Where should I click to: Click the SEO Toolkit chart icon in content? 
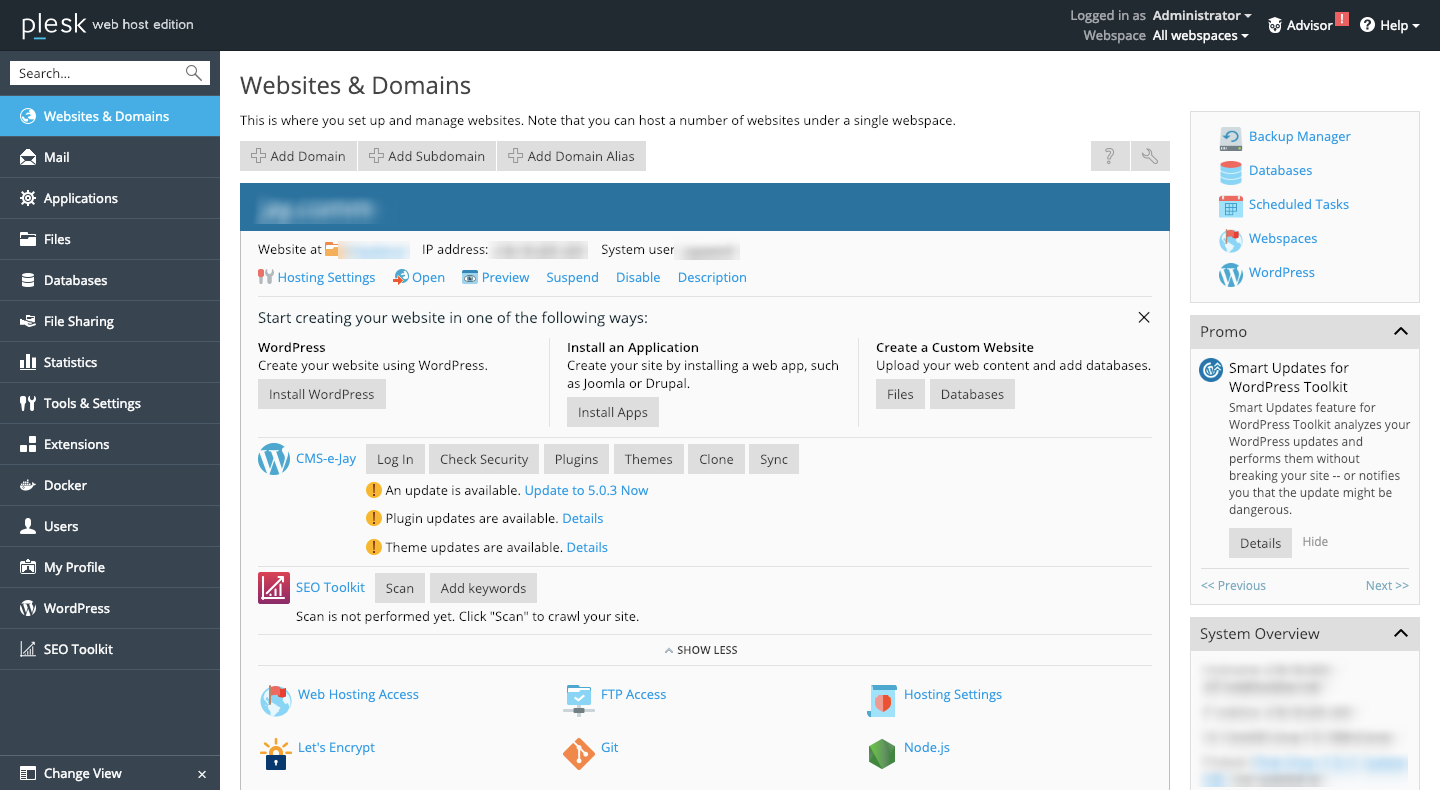pos(274,588)
